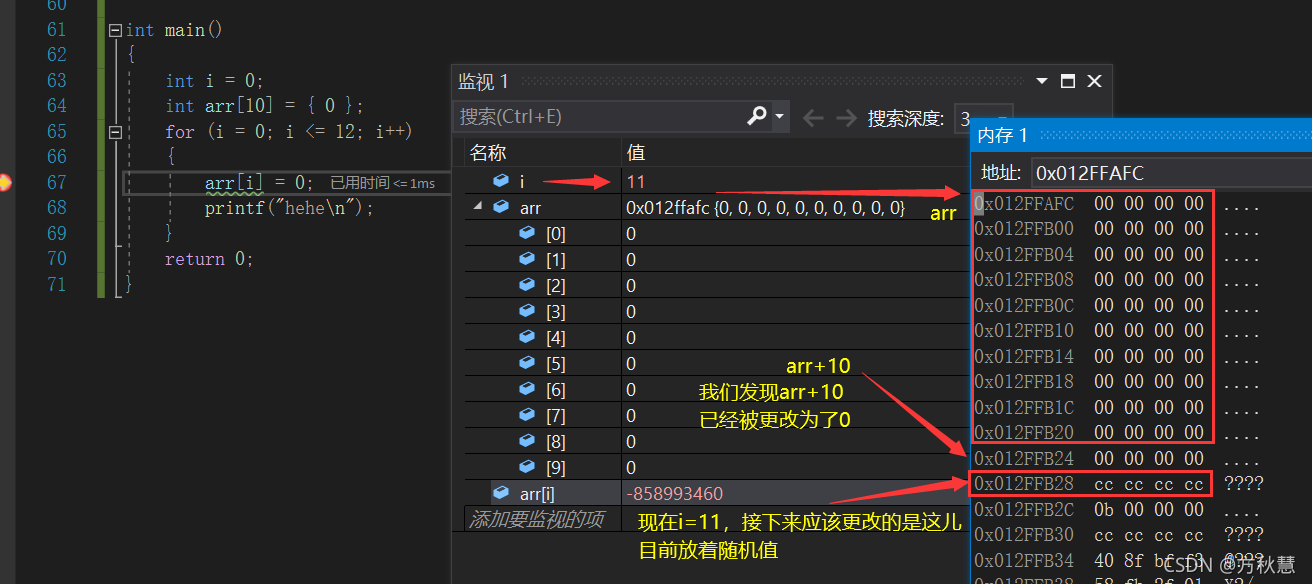Maximize the Watch 1 panel
Viewport: 1312px width, 584px height.
(x=1068, y=82)
